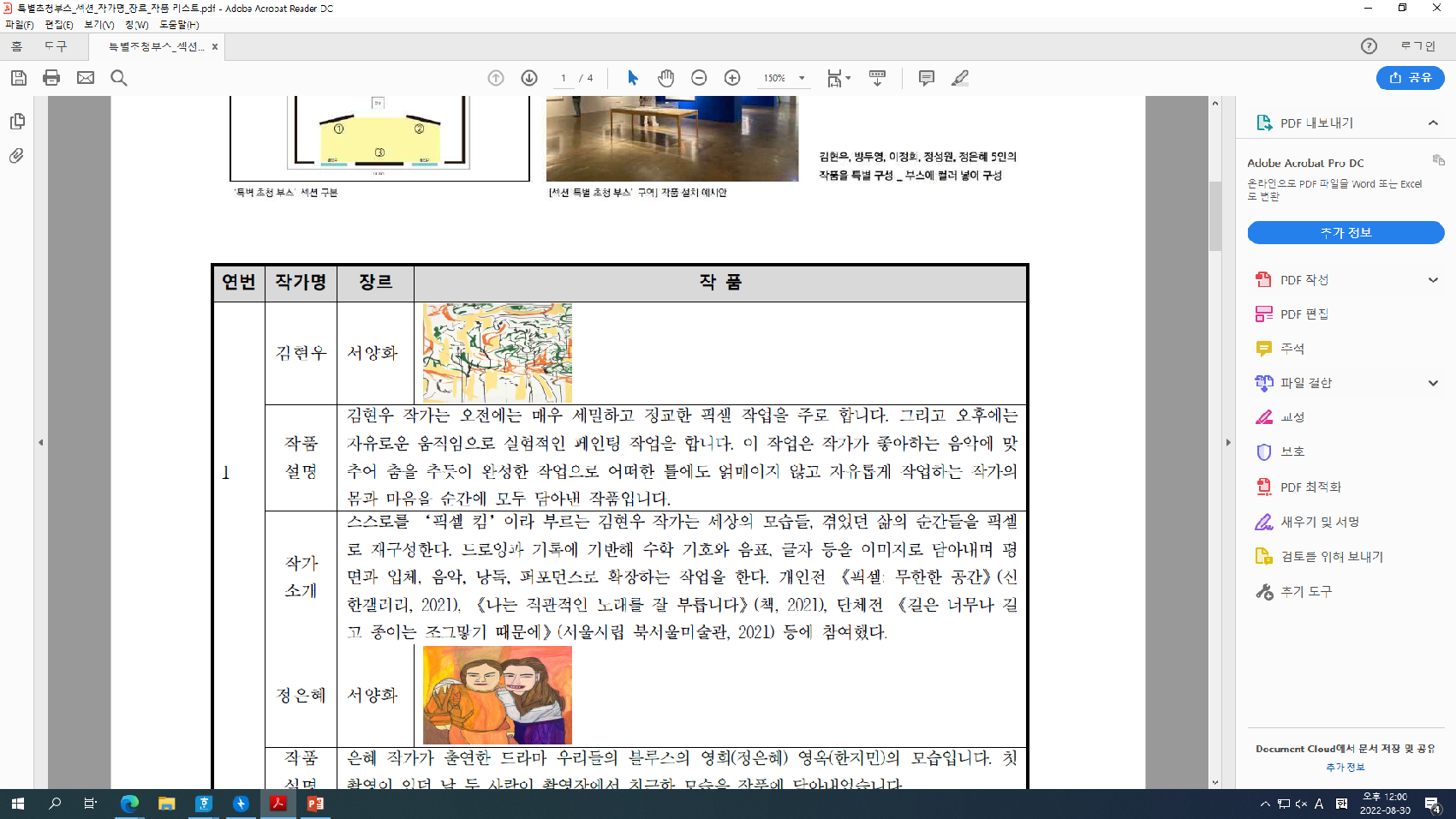Collapse the right tools pane

1228,443
